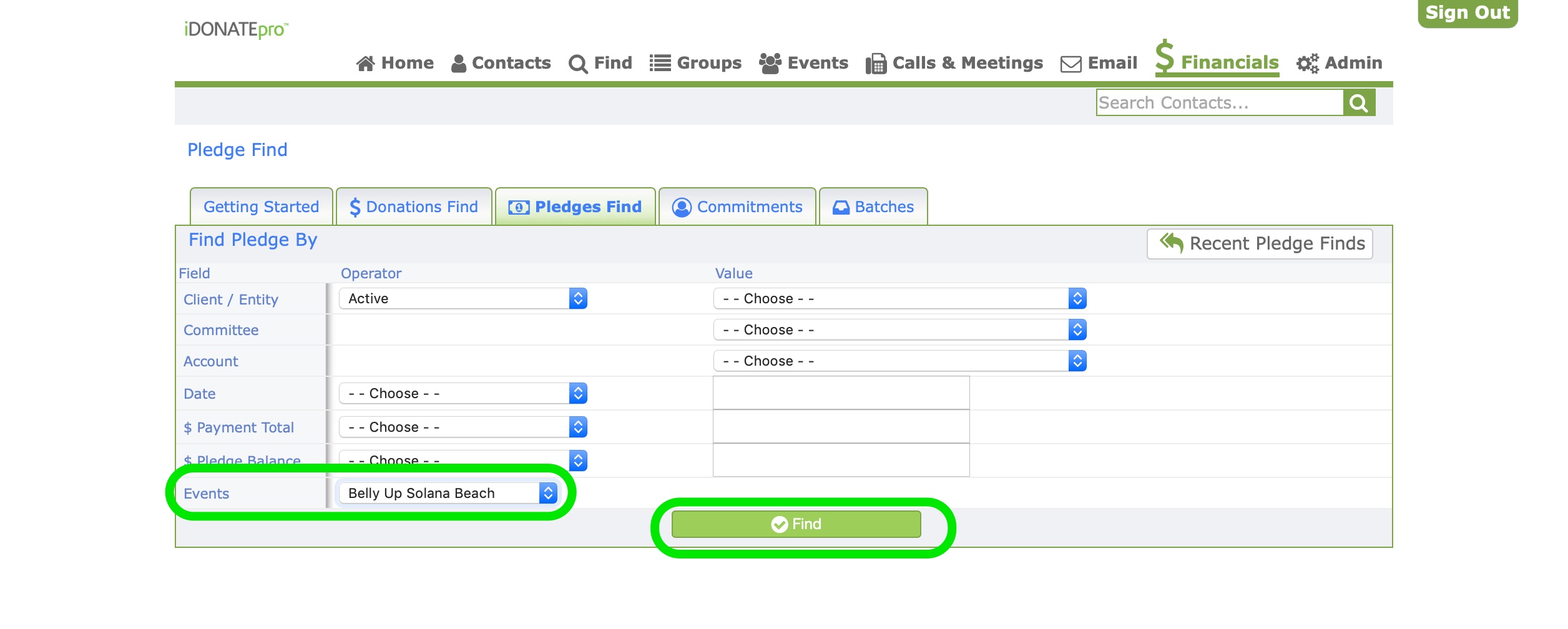Go to Contacts via person icon
This screenshot has width=1568, height=629.
pyautogui.click(x=458, y=63)
